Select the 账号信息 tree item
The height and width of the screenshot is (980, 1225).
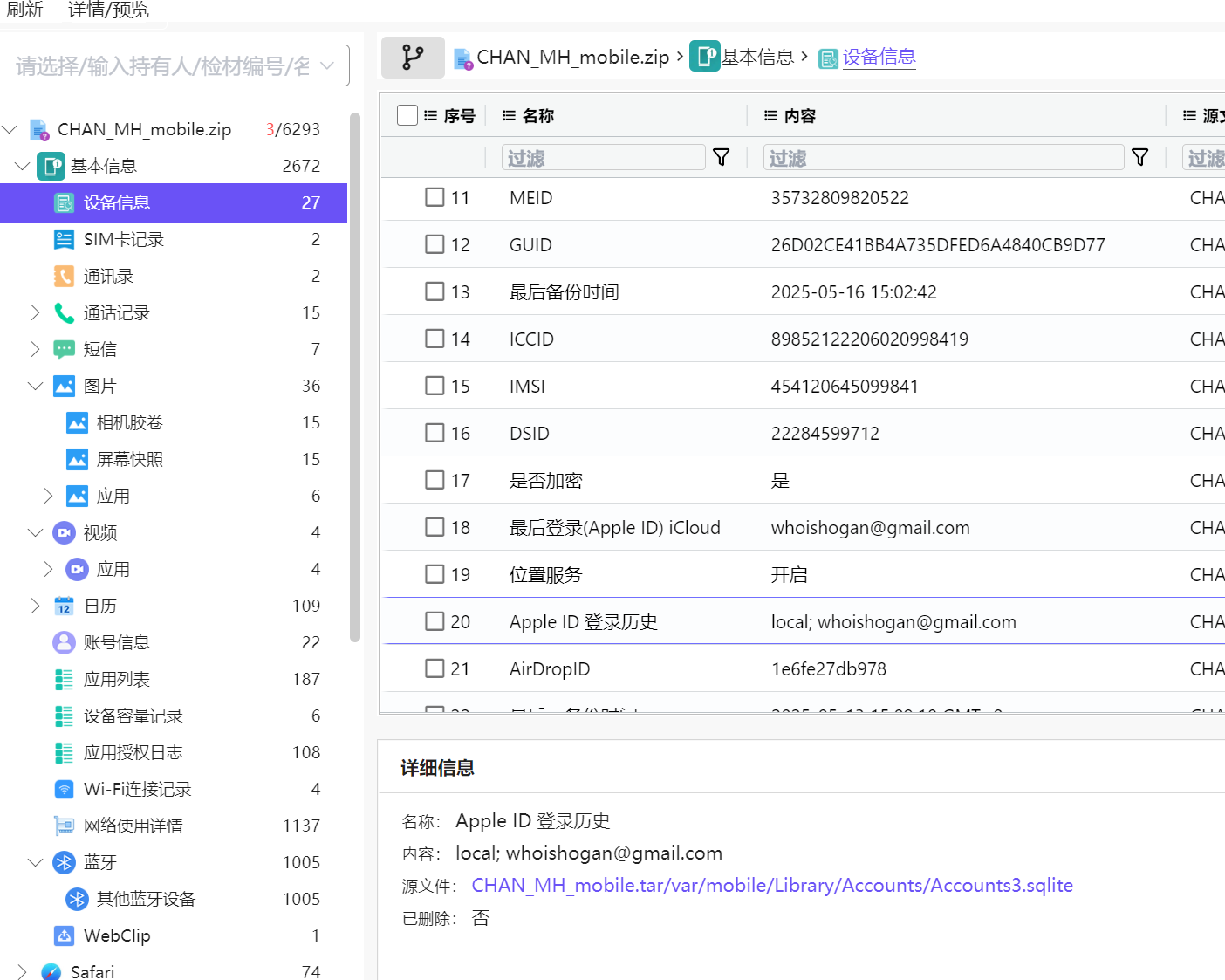(174, 642)
